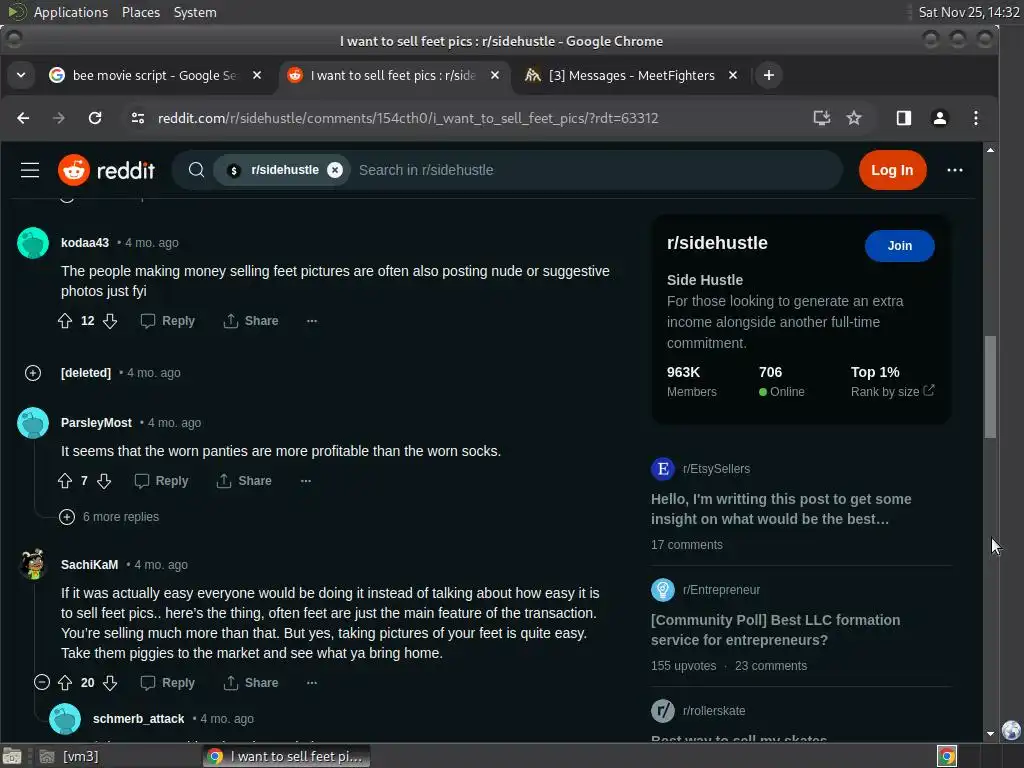The image size is (1024, 768).
Task: Collapse SachiKaM's comment thread
Action: tap(42, 683)
